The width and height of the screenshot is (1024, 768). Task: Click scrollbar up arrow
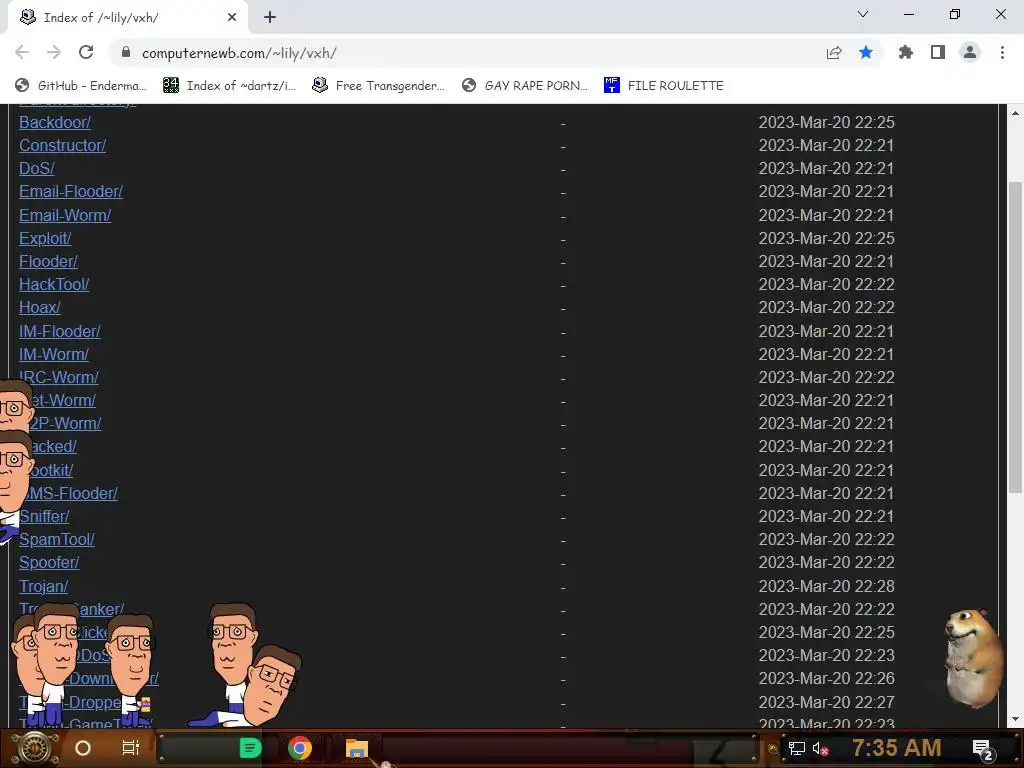point(1015,113)
